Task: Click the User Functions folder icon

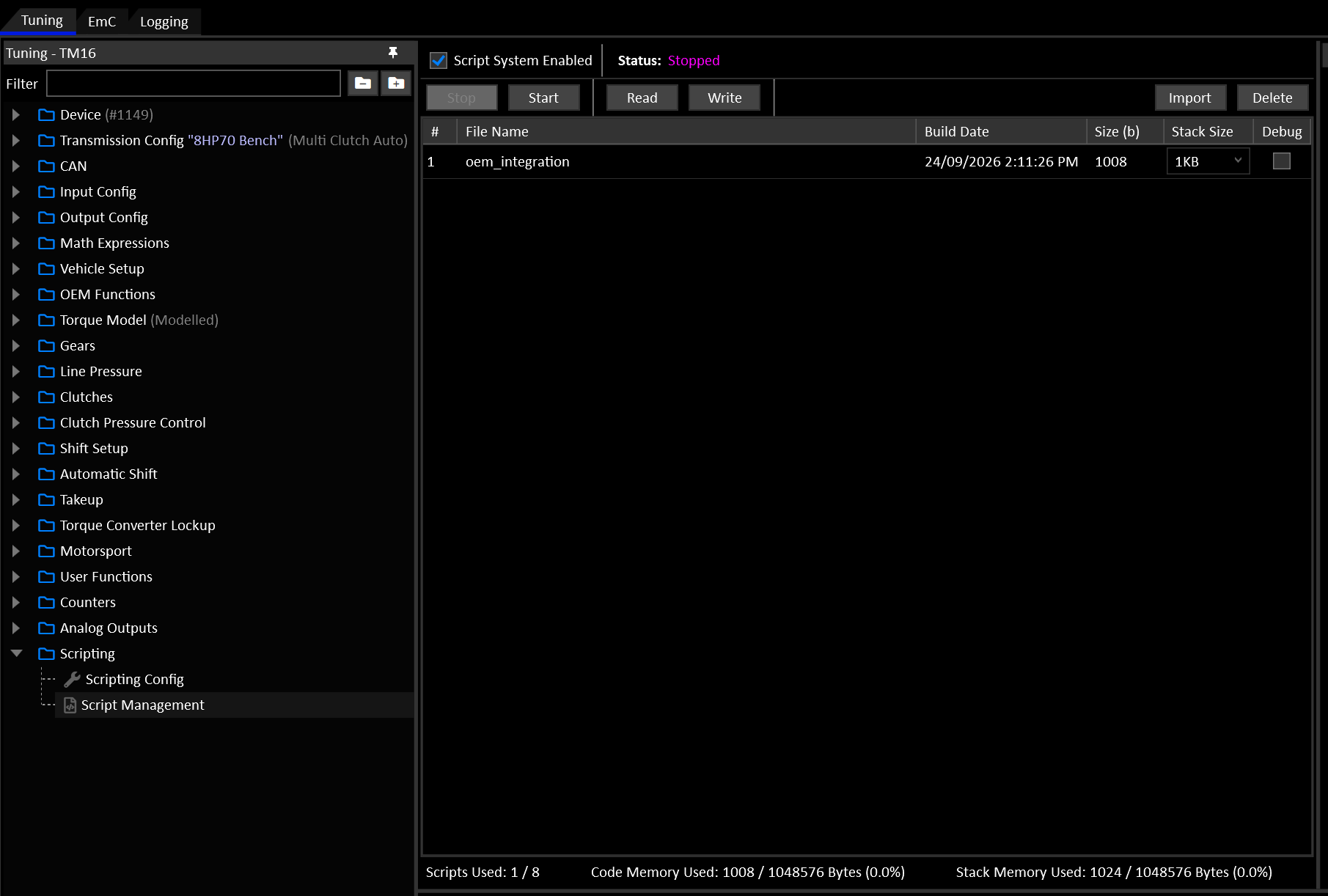Action: click(46, 576)
